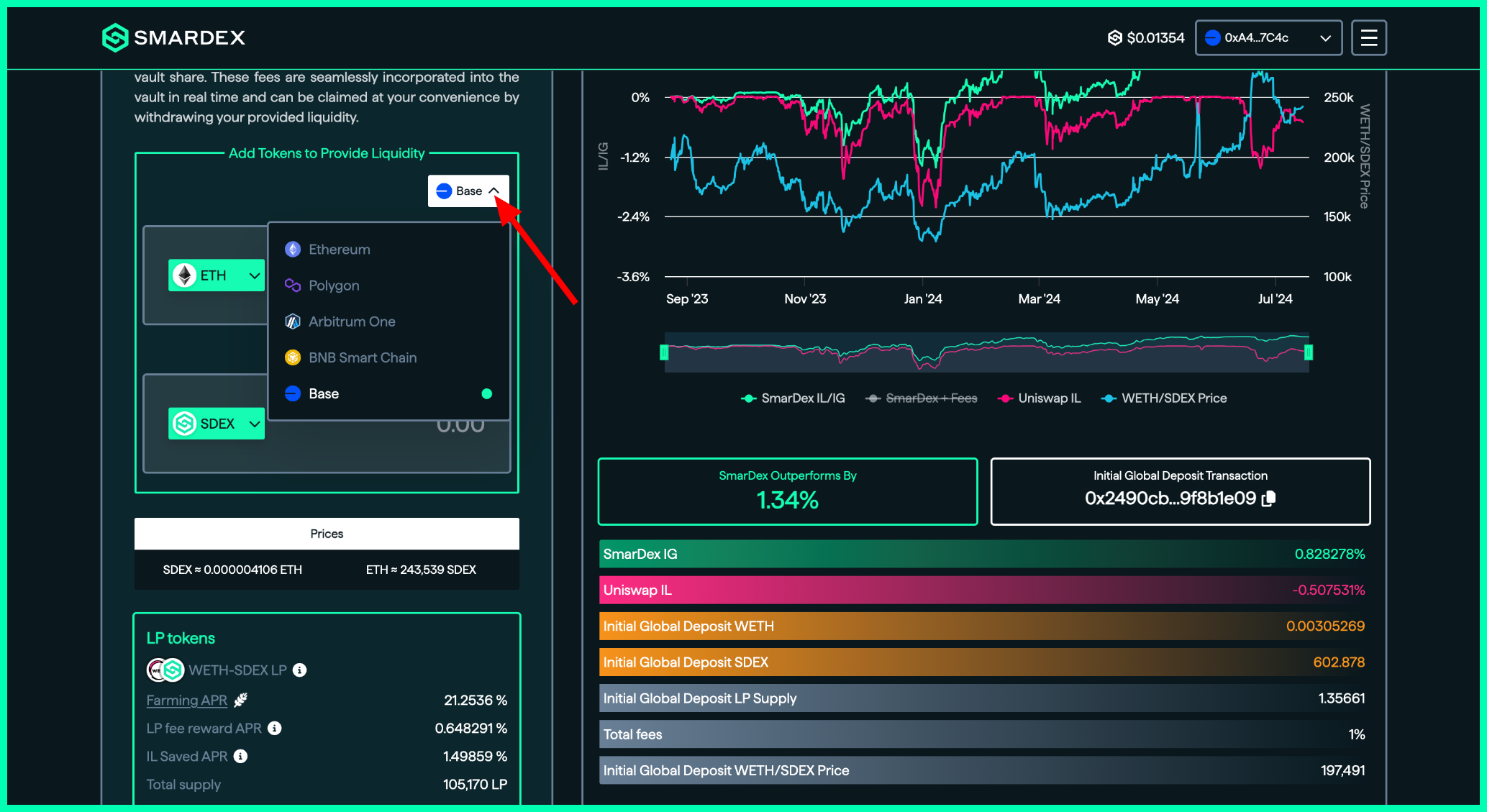The height and width of the screenshot is (812, 1487).
Task: Click info icon beside IL Saved APR
Action: tap(241, 757)
